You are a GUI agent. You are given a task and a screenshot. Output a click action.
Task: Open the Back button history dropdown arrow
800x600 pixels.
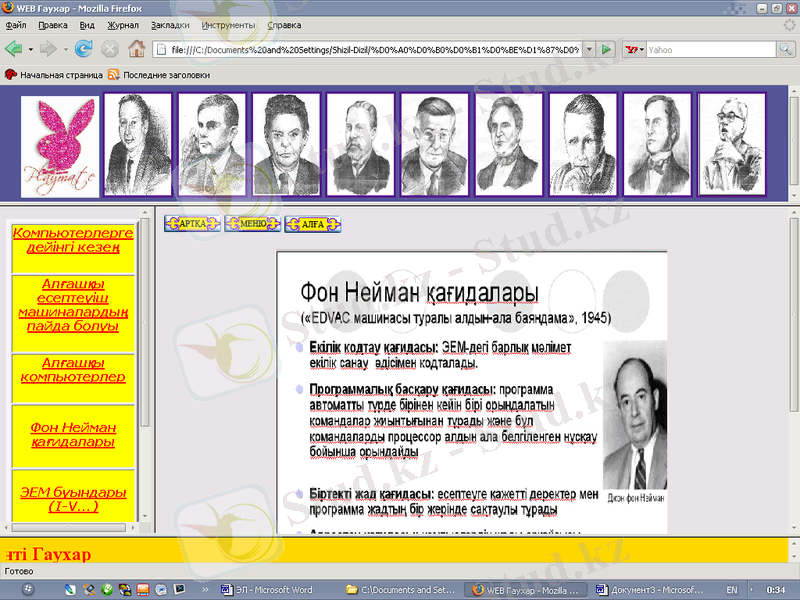tap(31, 48)
